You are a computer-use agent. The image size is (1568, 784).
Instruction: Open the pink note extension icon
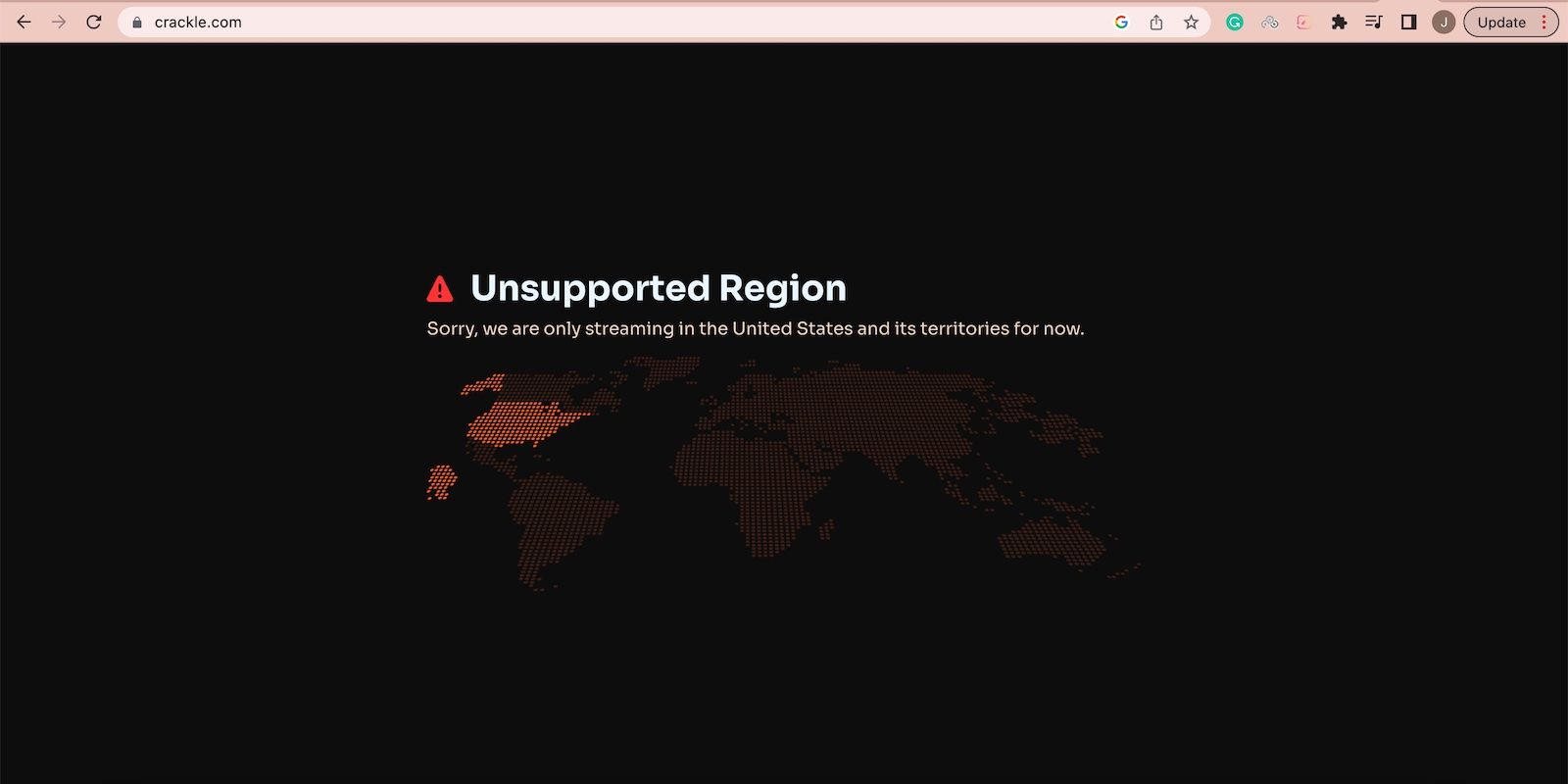1303,23
